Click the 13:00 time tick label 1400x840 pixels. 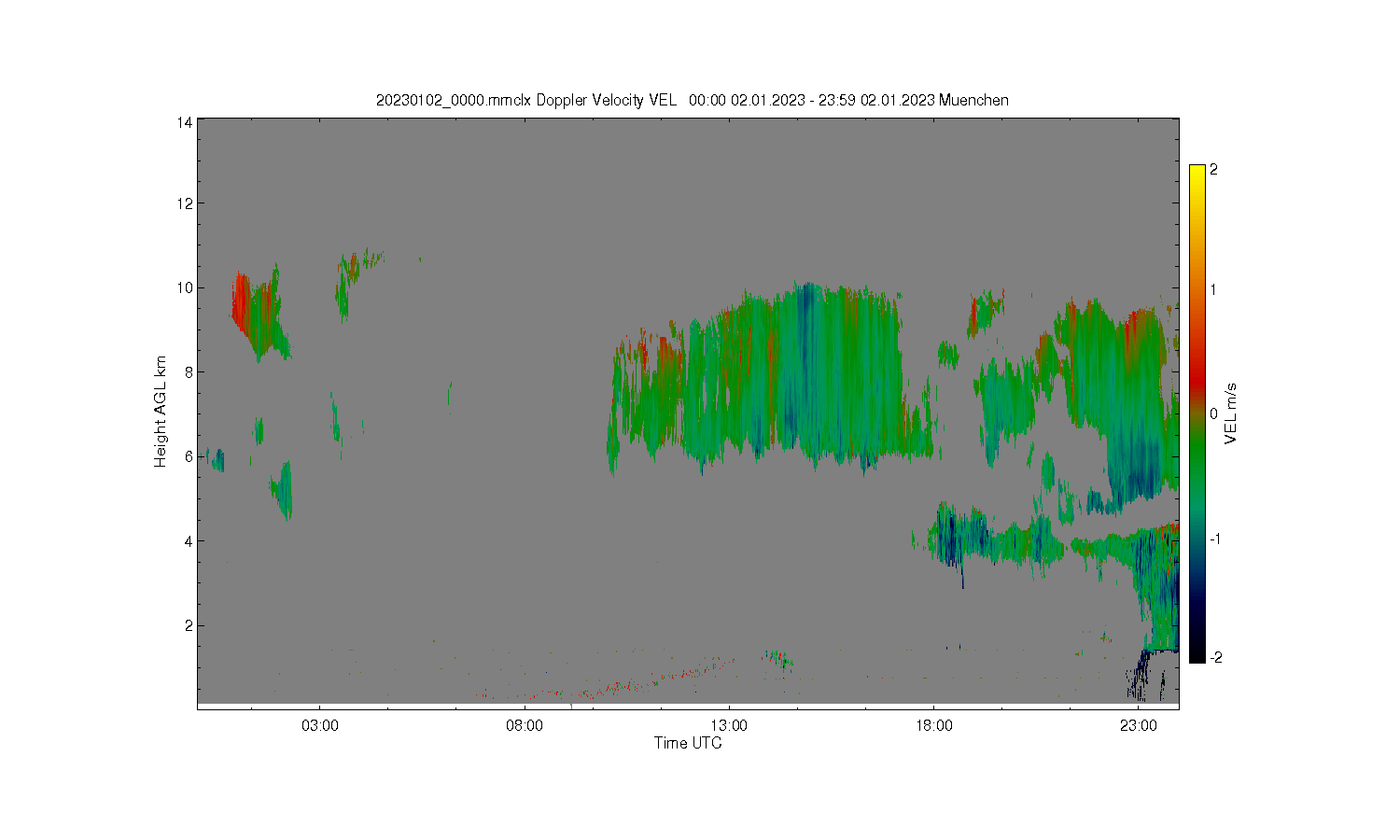pyautogui.click(x=729, y=725)
